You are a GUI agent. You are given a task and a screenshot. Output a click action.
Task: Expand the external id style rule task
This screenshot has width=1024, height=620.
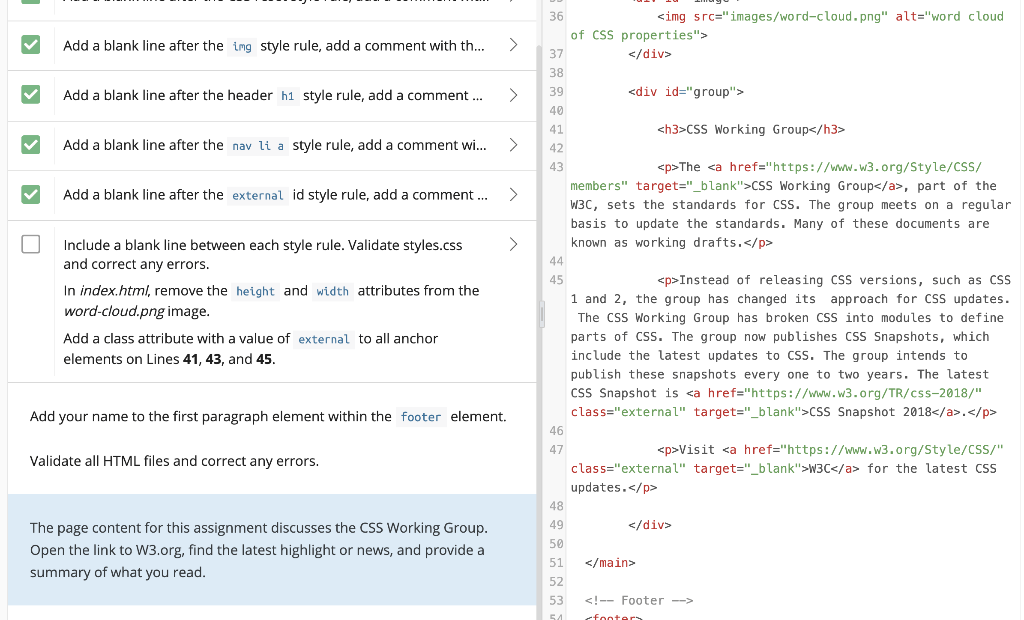[513, 195]
